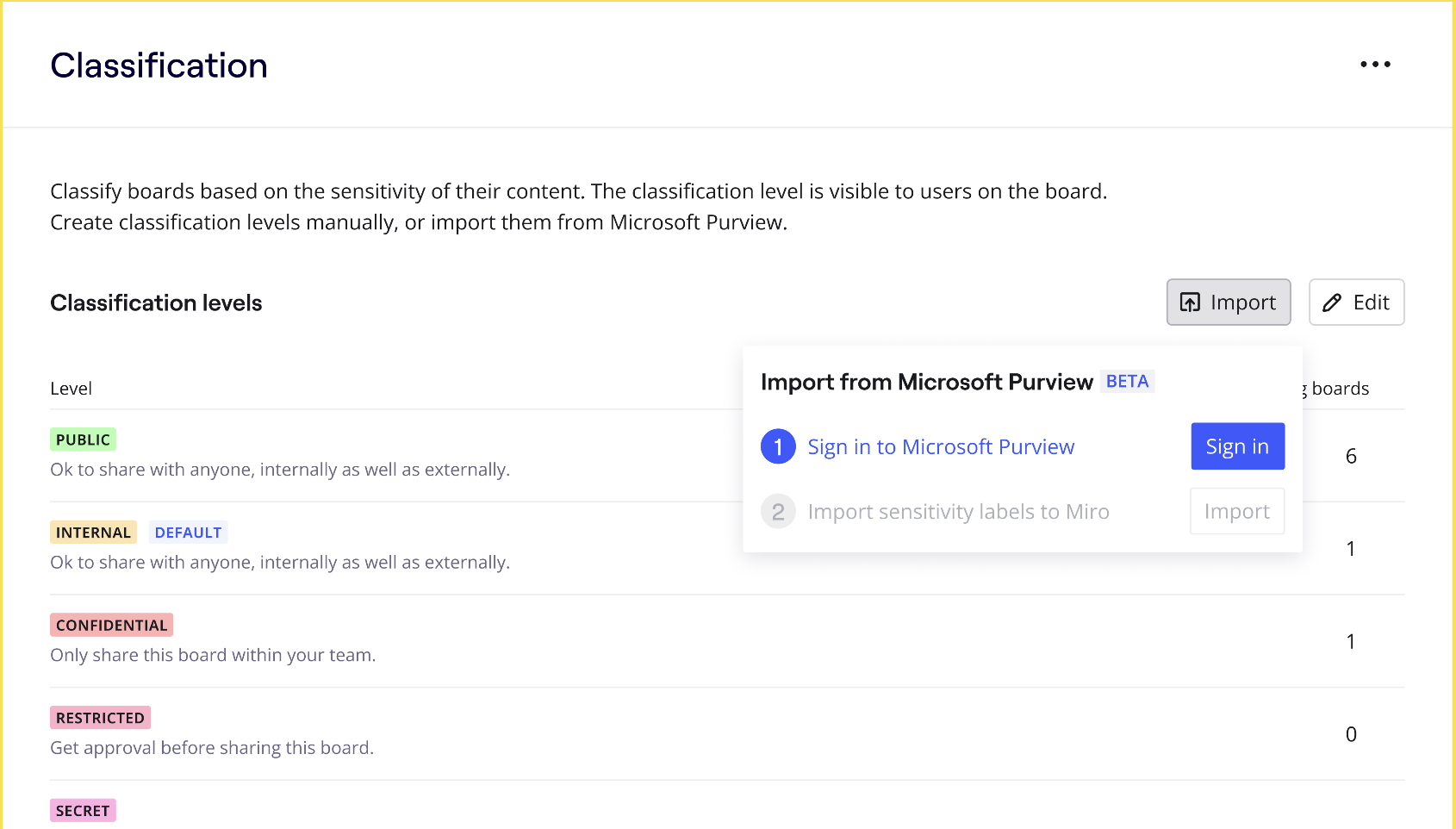Click the BETA badge
This screenshot has width=1456, height=829.
coord(1127,382)
